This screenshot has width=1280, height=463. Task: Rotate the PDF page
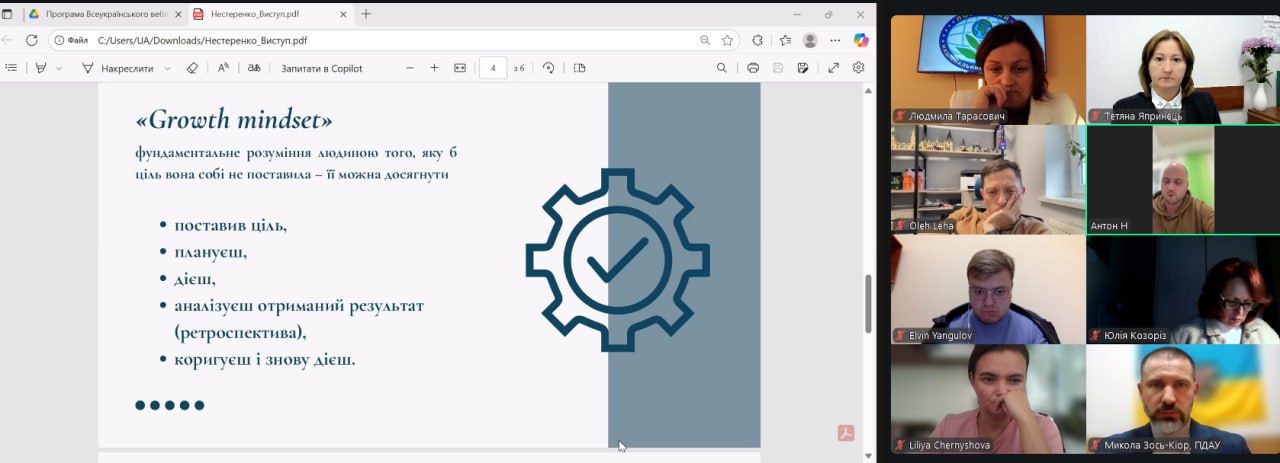(x=549, y=68)
